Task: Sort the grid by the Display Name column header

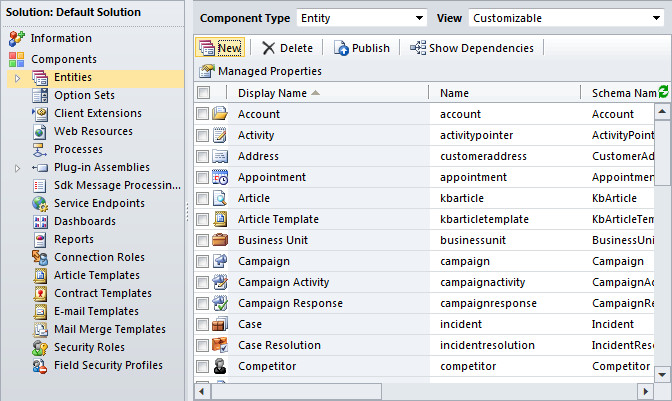Action: coord(272,93)
